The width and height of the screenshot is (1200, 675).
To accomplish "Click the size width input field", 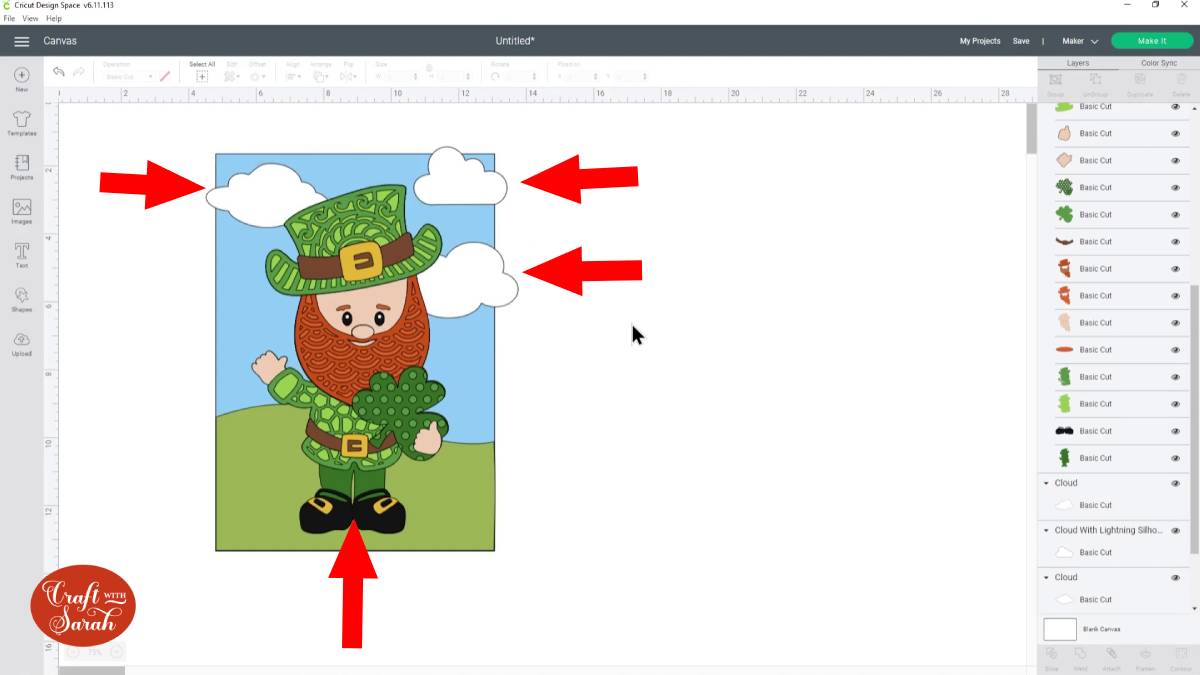I will [x=402, y=77].
